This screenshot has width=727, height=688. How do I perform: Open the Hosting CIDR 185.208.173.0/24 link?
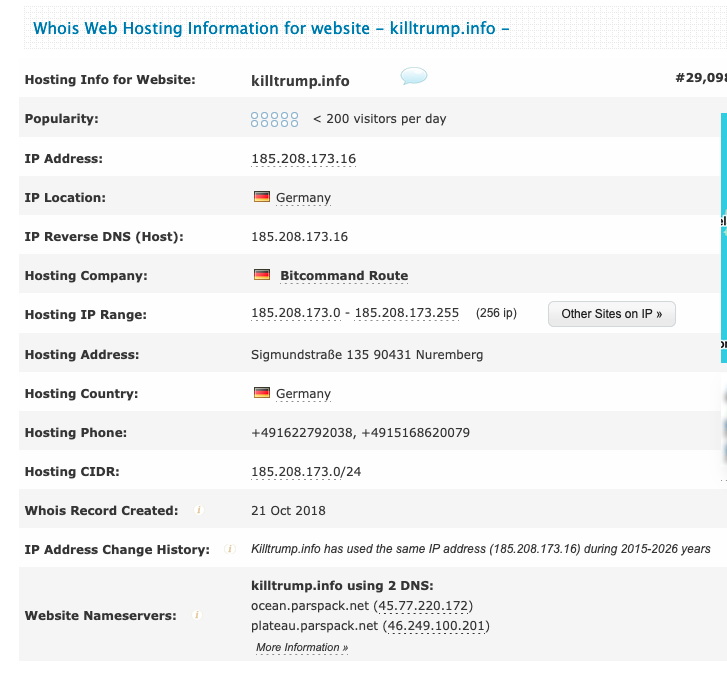[x=306, y=471]
